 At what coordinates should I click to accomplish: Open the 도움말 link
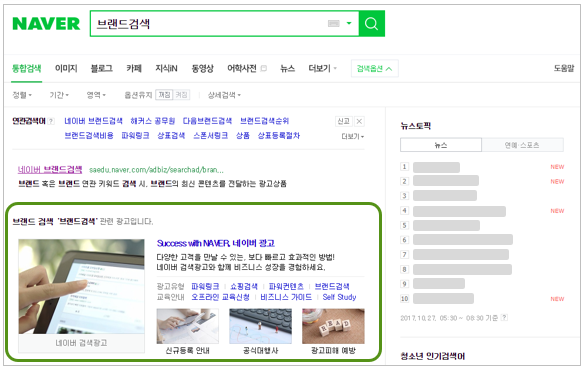564,68
